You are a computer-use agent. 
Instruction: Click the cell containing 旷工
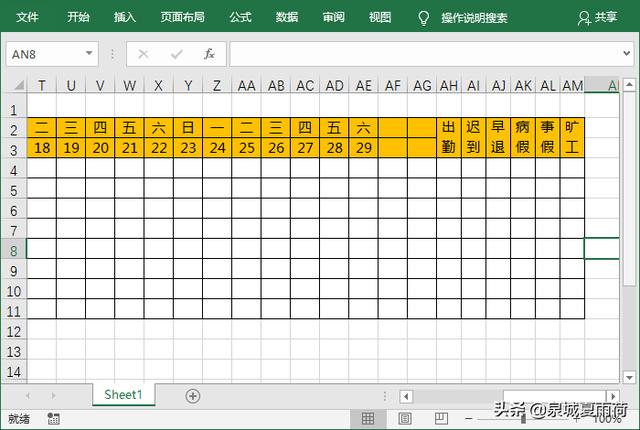[572, 137]
